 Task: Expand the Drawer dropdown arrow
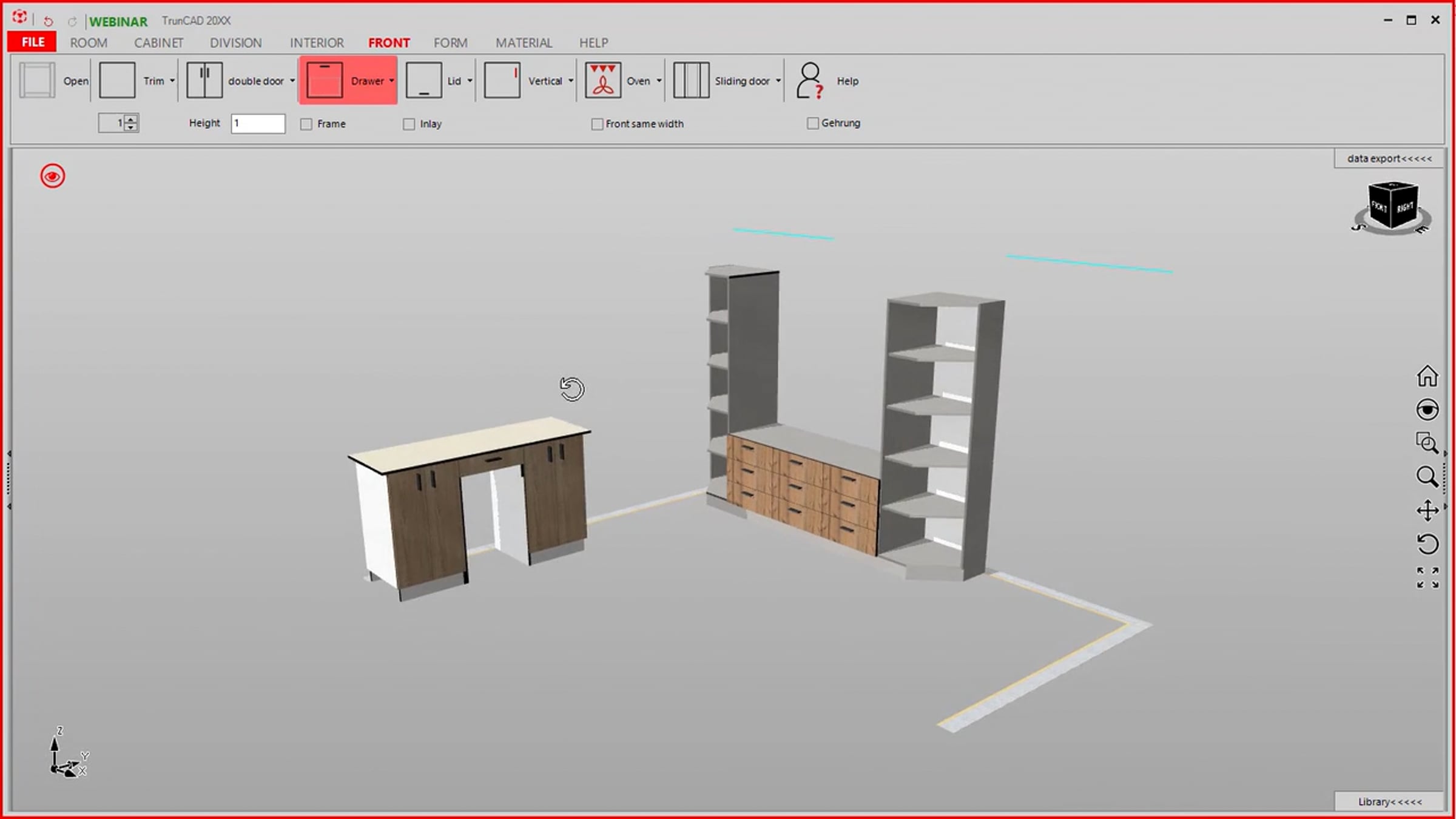pos(392,81)
